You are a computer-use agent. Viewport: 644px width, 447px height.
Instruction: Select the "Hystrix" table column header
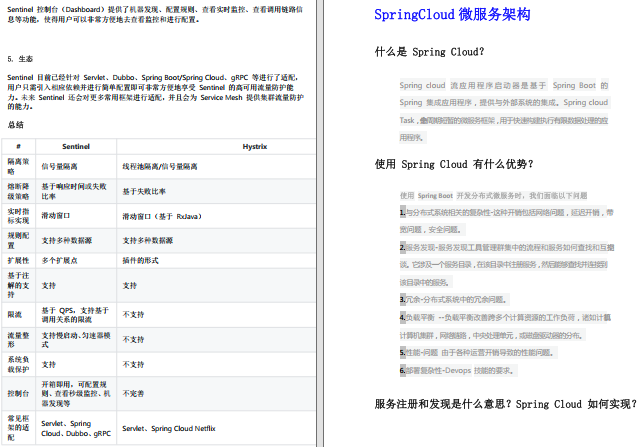click(x=255, y=146)
